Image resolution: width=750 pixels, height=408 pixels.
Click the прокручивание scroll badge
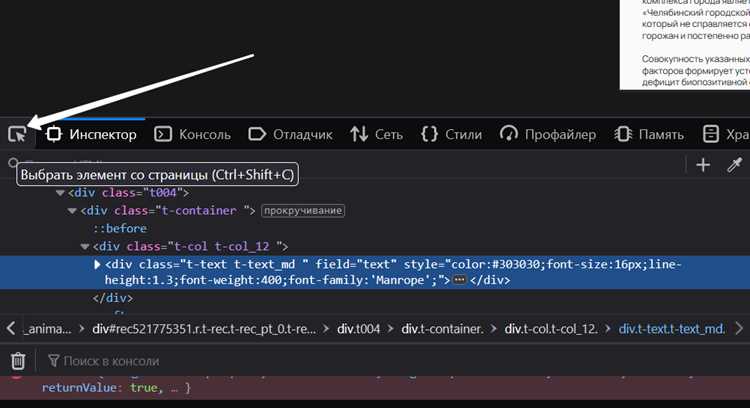pos(303,210)
